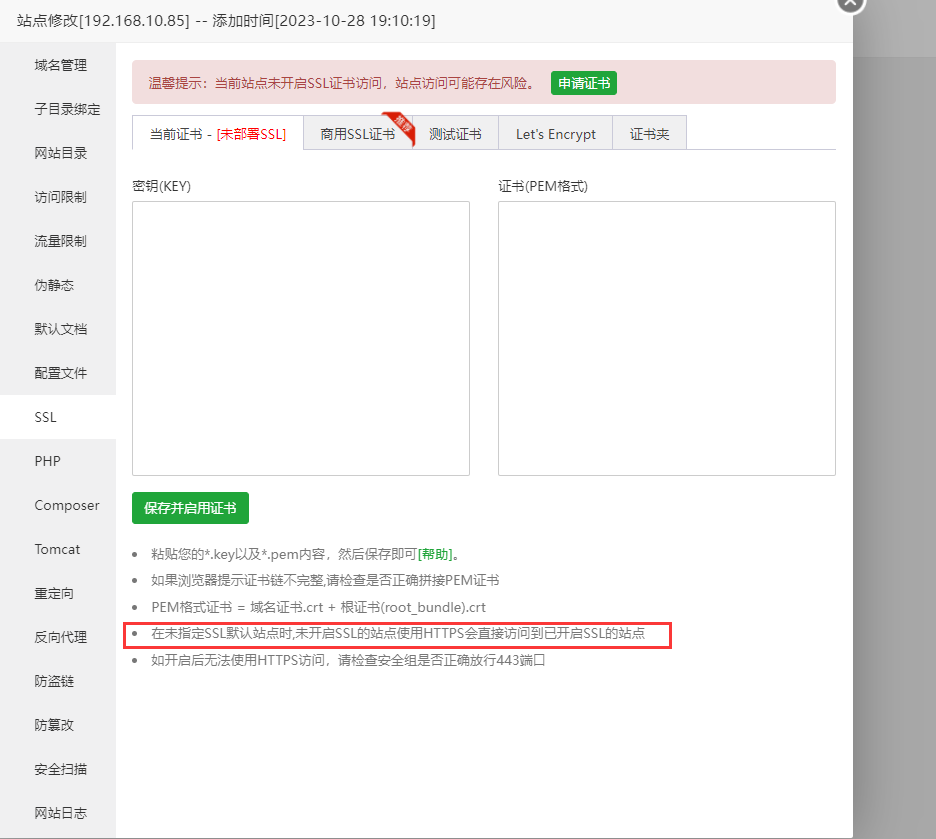Click the PEM格式证书 formula note
This screenshot has width=936, height=839.
(318, 607)
